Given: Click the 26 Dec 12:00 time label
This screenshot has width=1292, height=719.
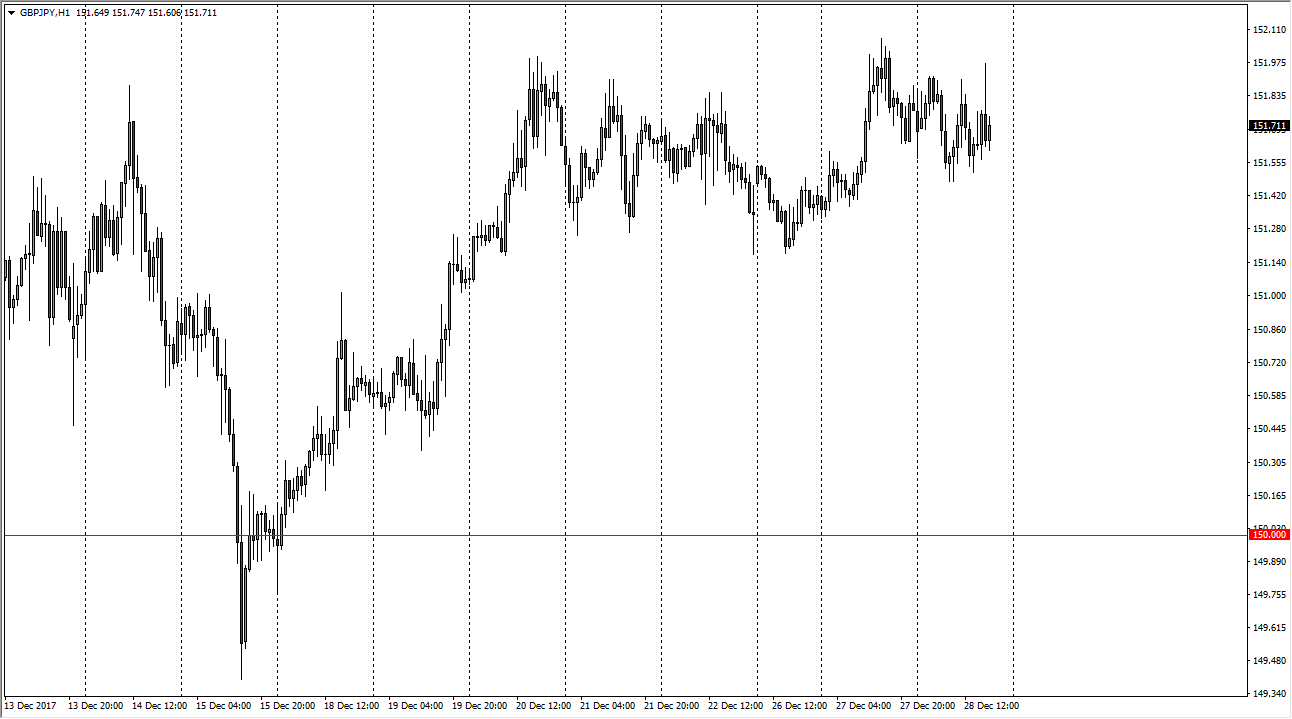Looking at the screenshot, I should click(798, 706).
